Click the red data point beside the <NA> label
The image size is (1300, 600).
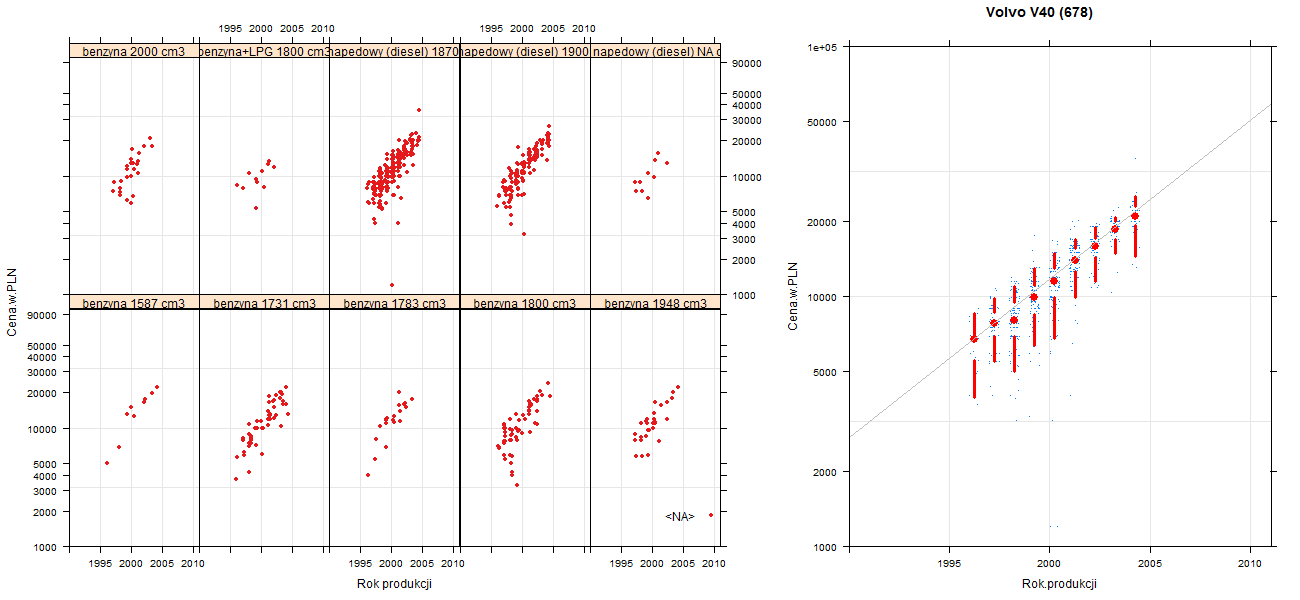coord(711,515)
